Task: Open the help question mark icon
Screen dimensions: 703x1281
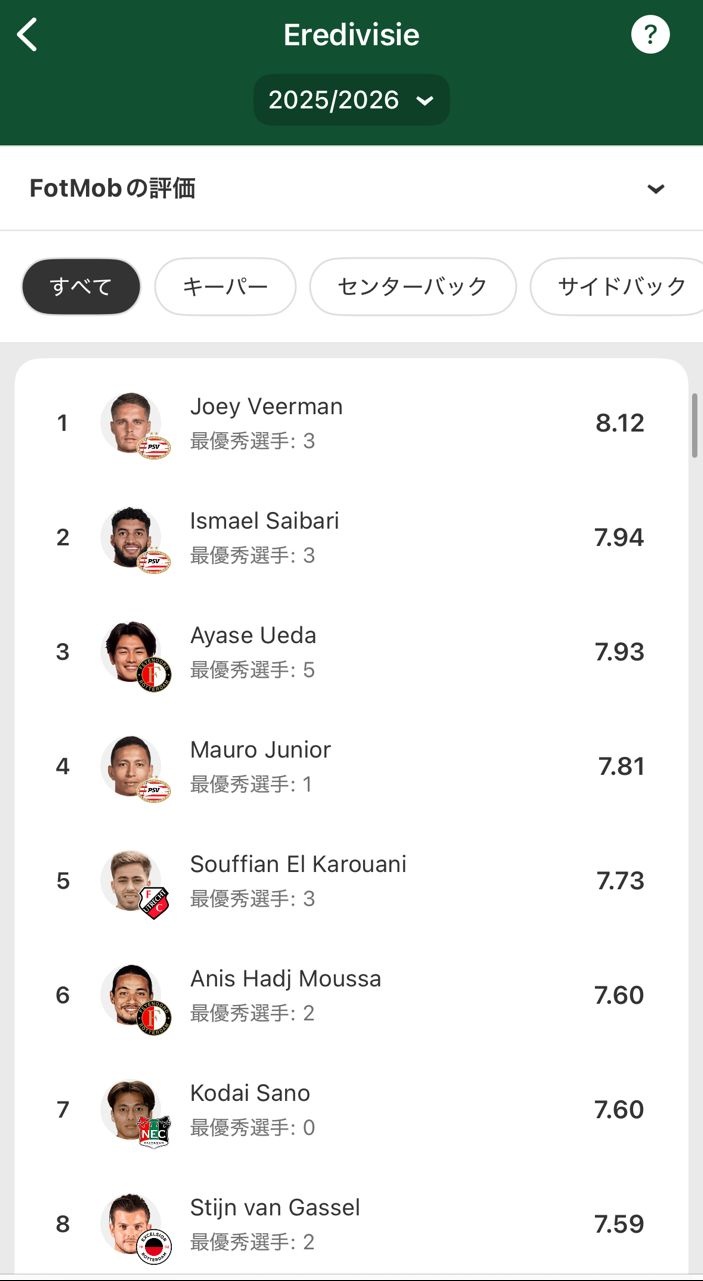Action: tap(650, 35)
